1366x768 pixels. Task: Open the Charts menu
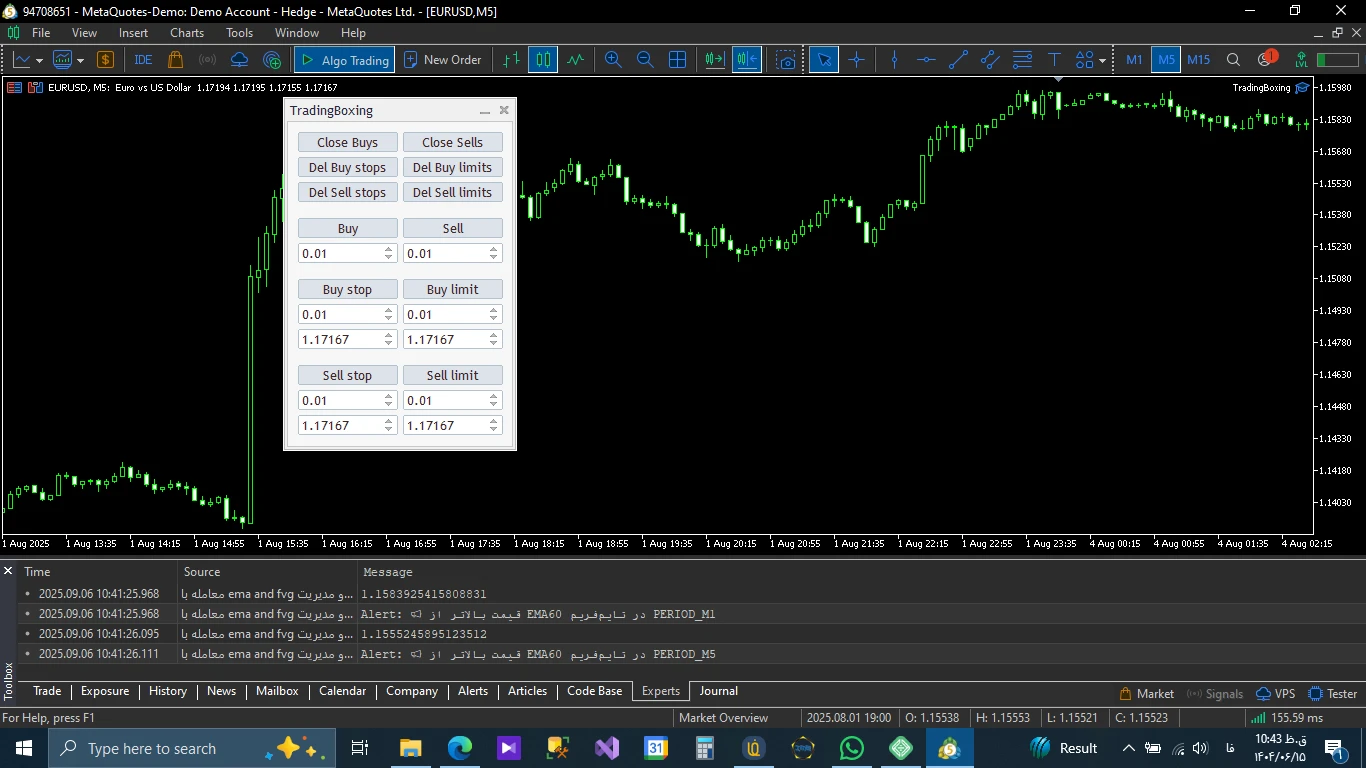186,33
